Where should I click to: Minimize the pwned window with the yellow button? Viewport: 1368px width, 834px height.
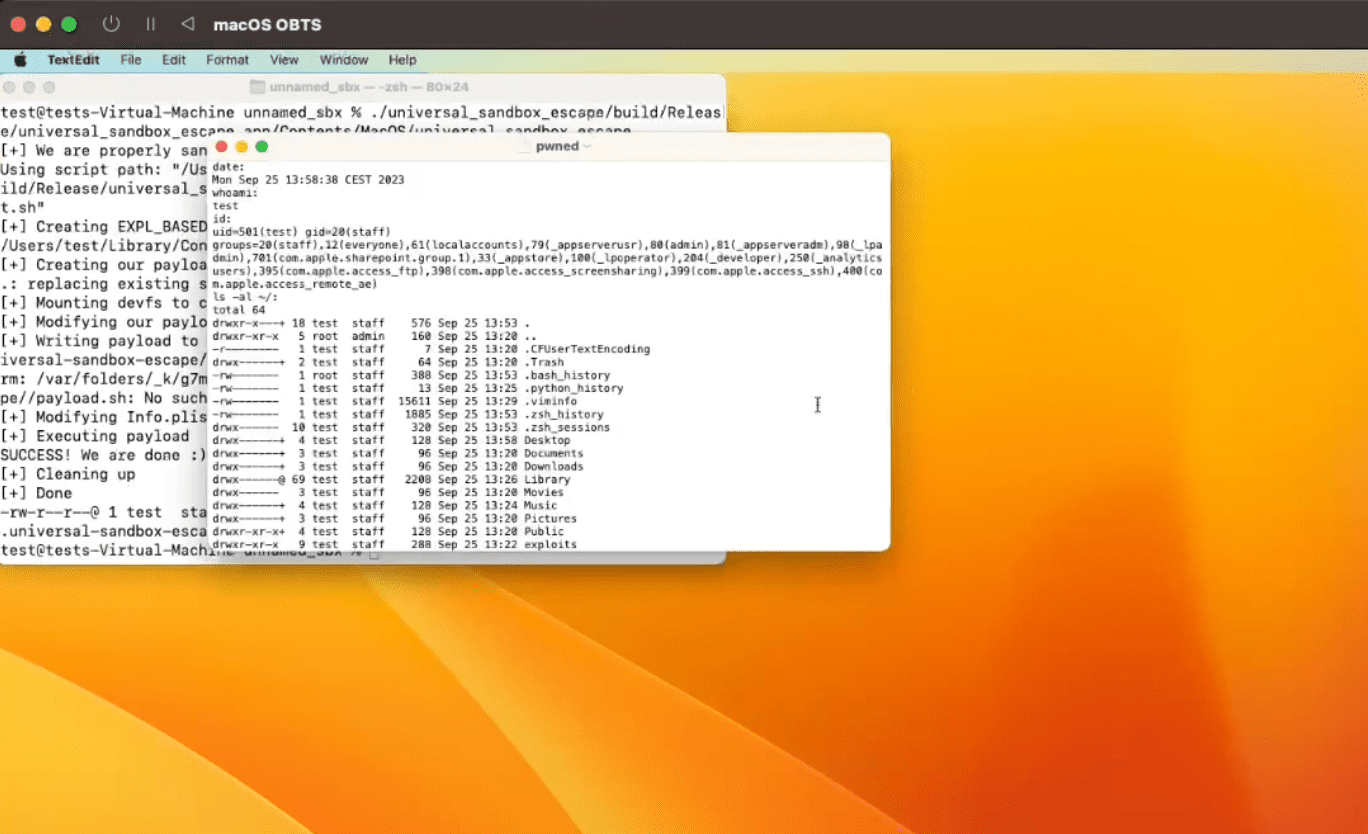242,146
